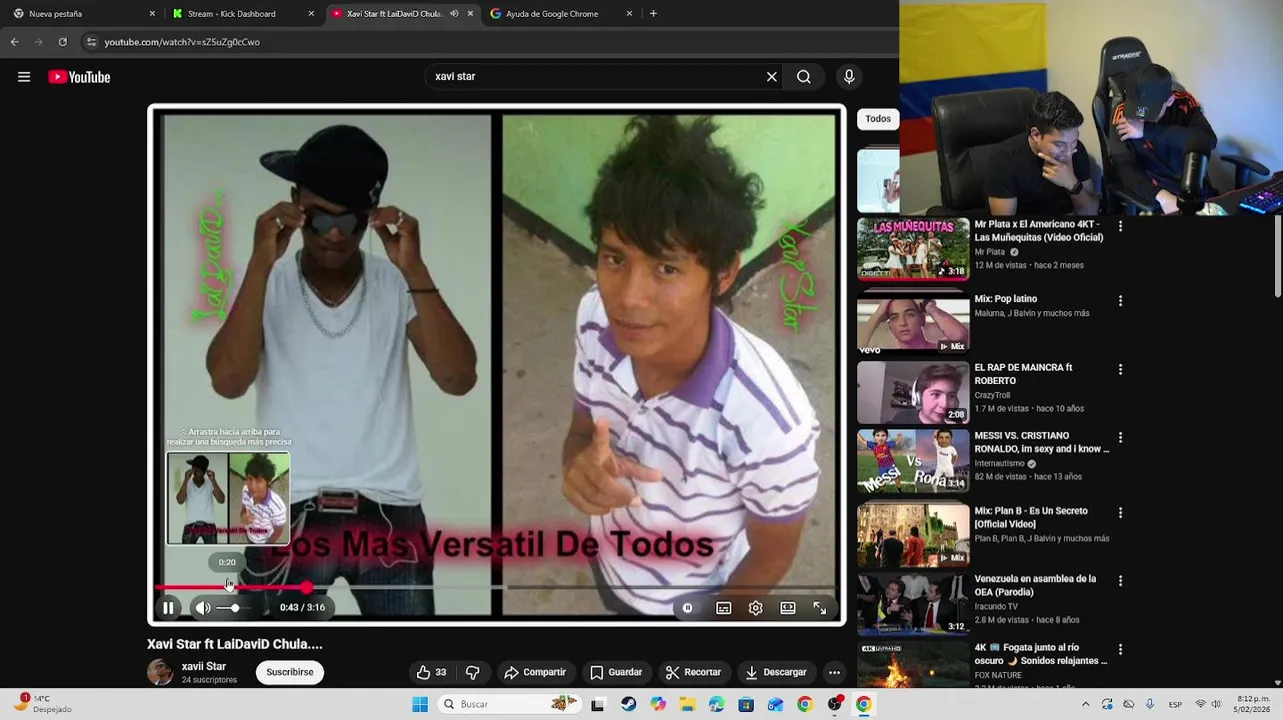
Task: Clear the search box with the X
Action: 771,77
